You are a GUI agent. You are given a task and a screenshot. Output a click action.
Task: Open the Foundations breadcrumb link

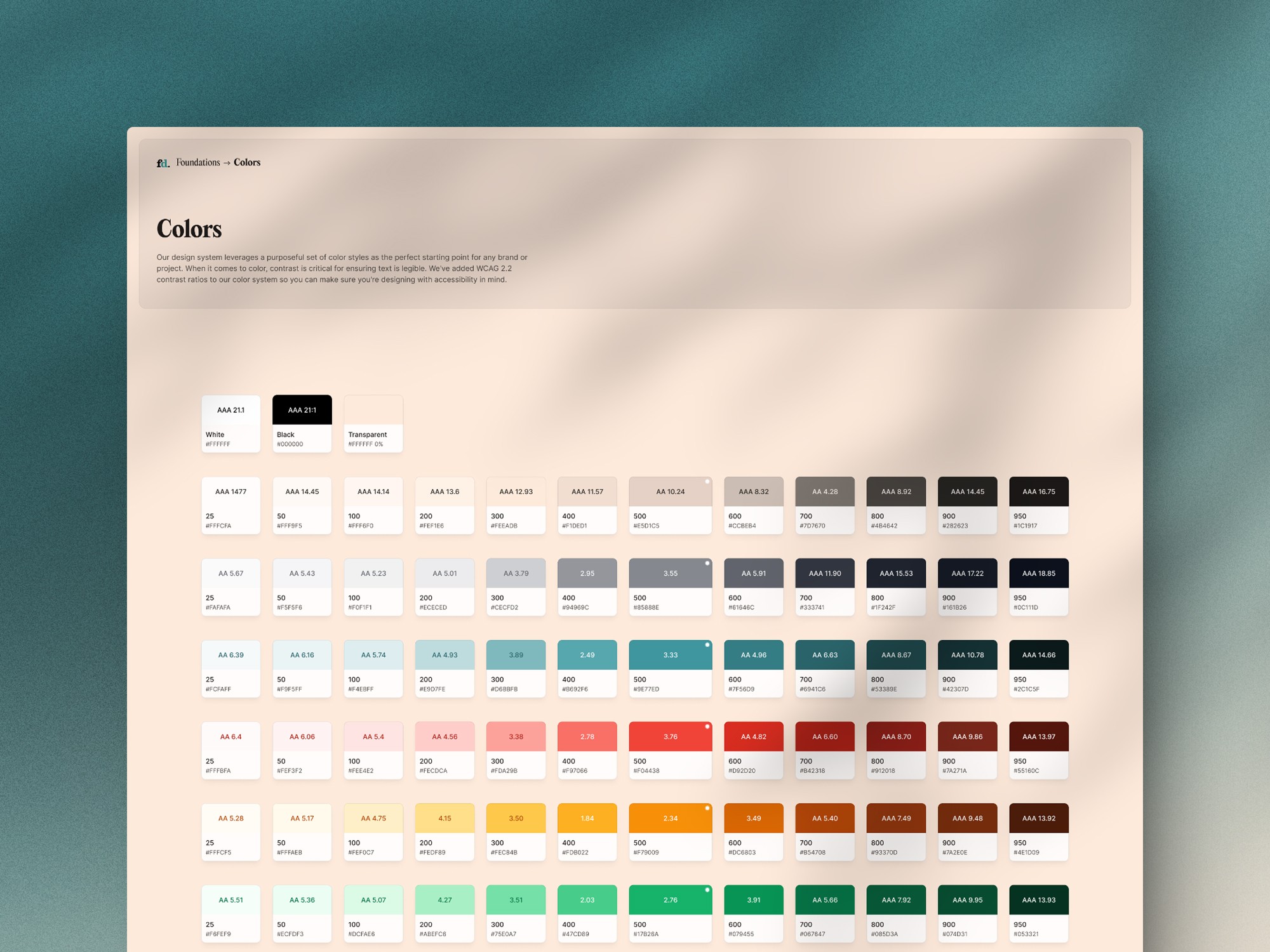pyautogui.click(x=197, y=162)
